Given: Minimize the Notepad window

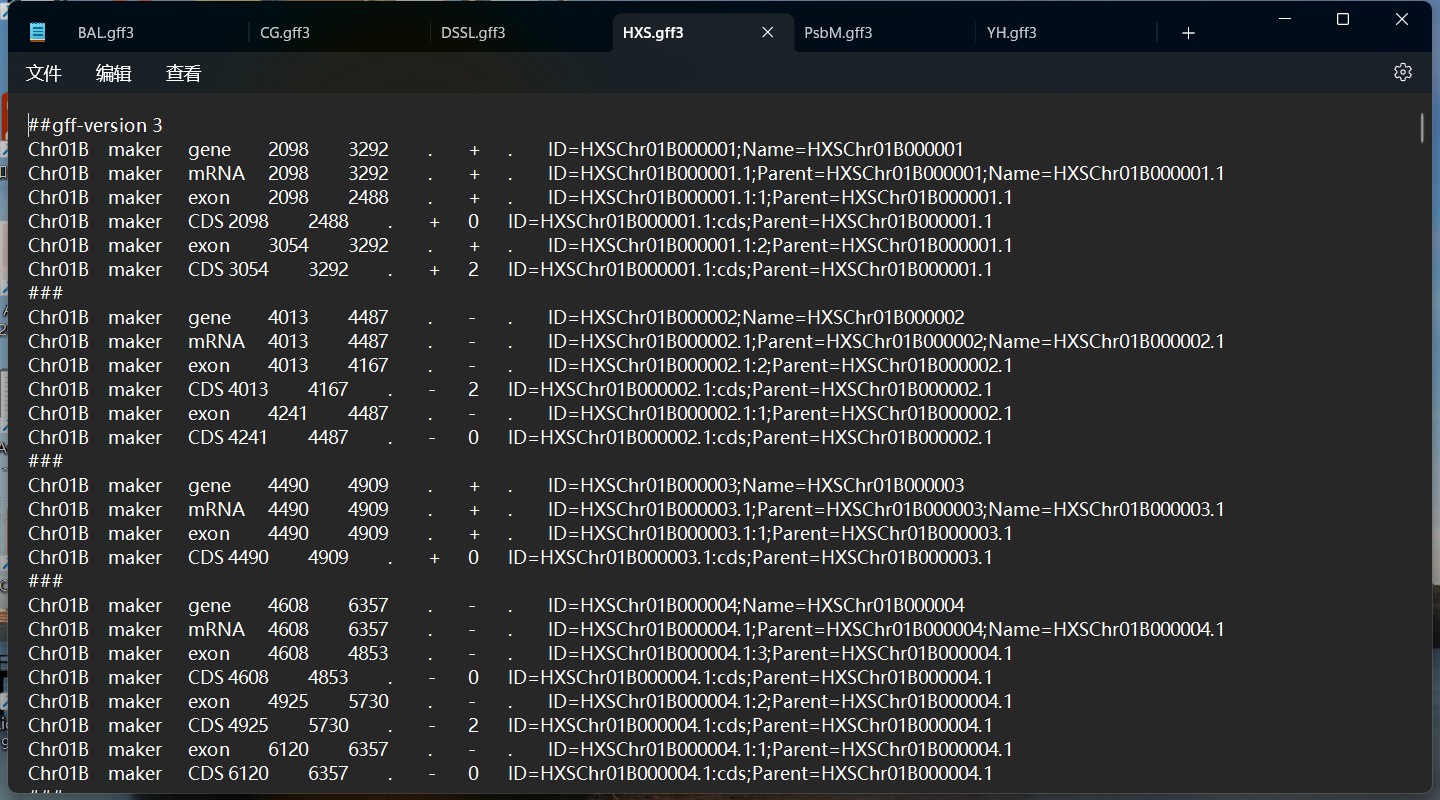Looking at the screenshot, I should pyautogui.click(x=1283, y=19).
